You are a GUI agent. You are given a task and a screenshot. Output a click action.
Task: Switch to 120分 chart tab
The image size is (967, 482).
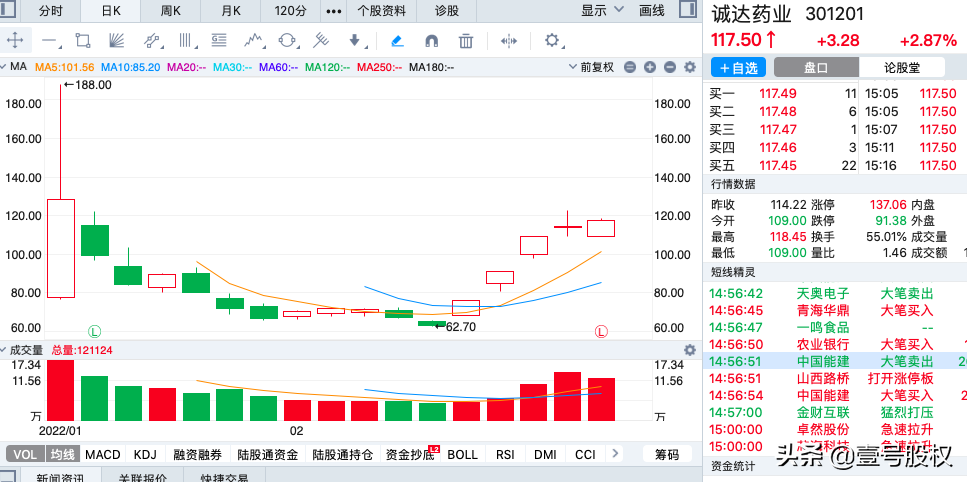290,11
